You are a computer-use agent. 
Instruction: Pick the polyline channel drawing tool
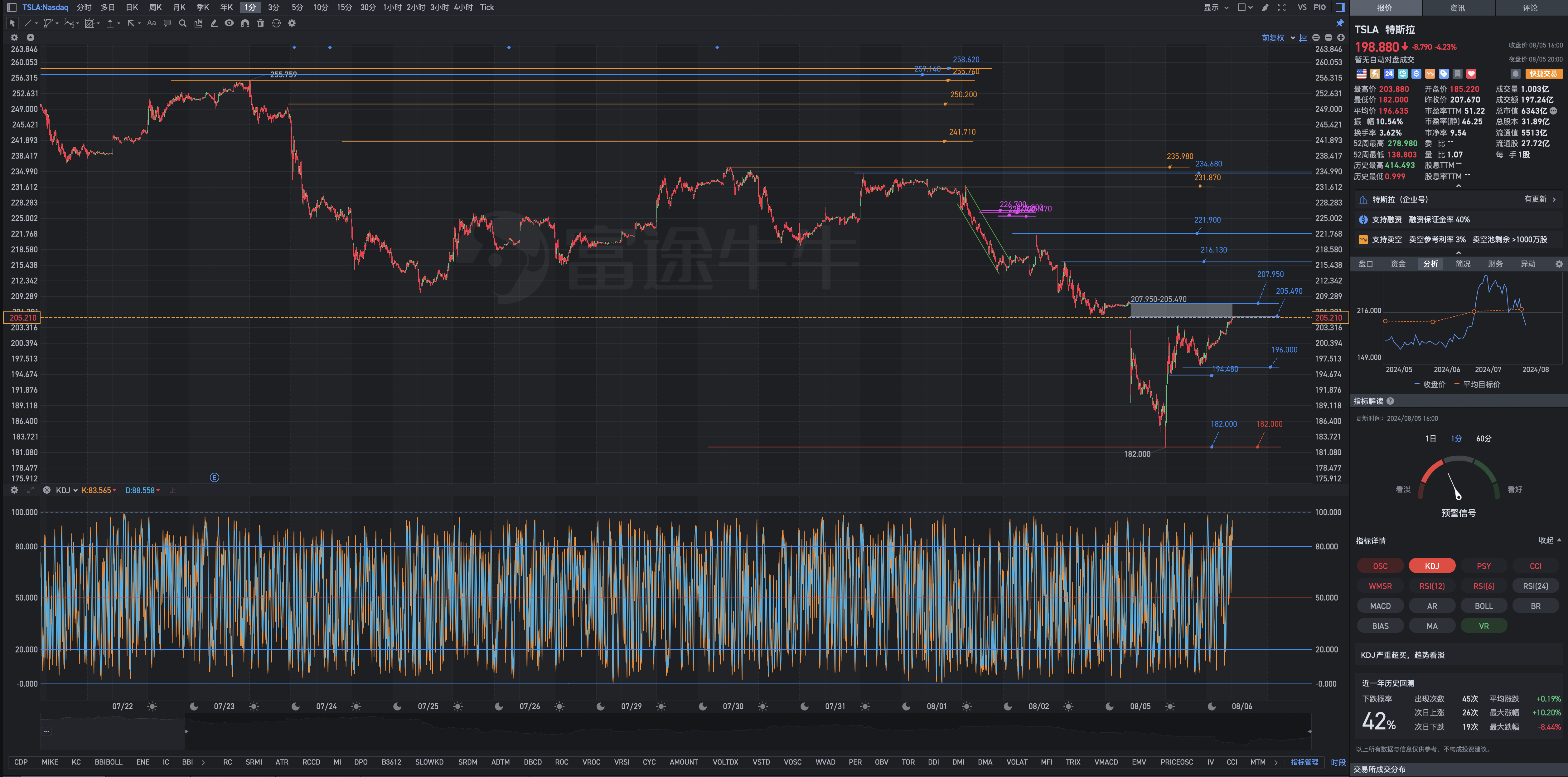point(49,23)
